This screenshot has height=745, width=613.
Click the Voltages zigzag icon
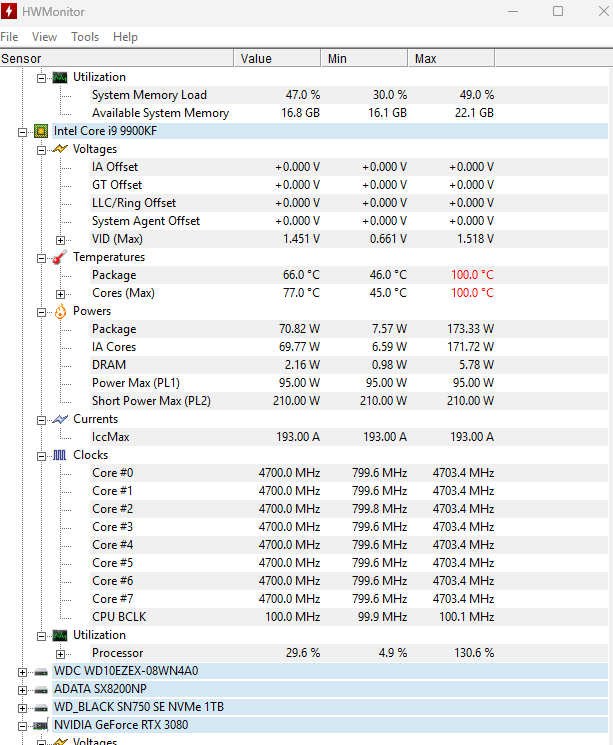(60, 149)
